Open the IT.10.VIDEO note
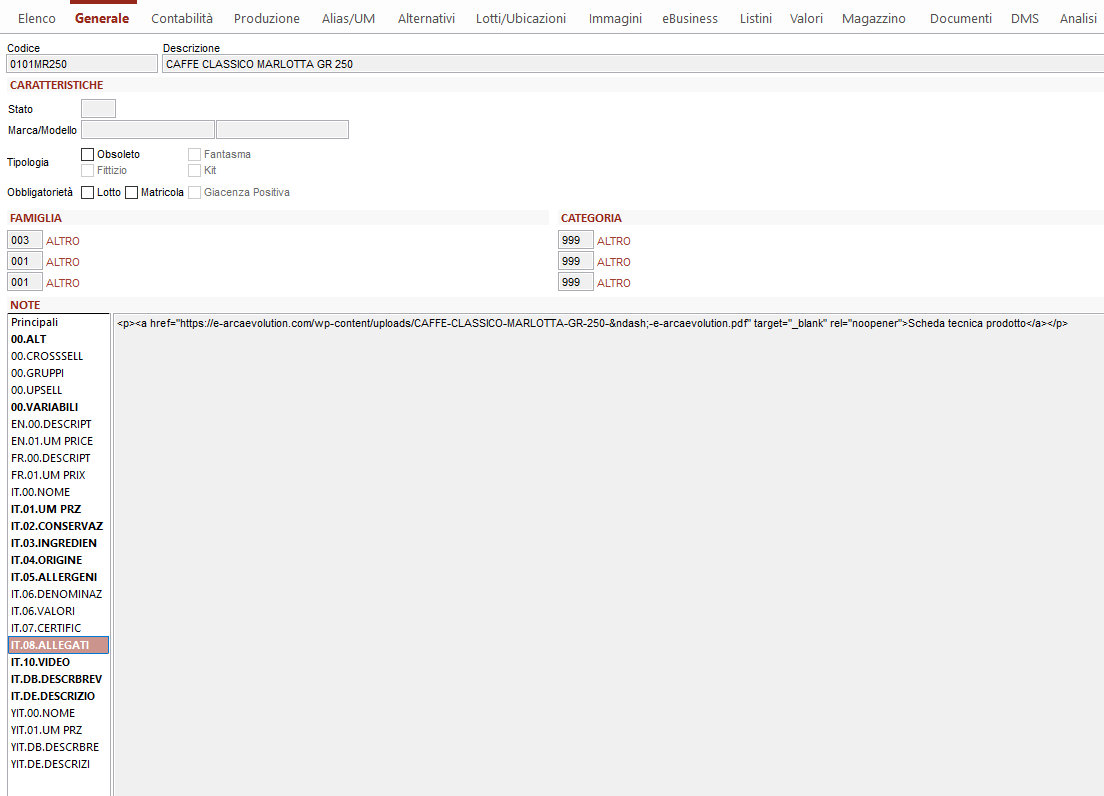Image resolution: width=1104 pixels, height=796 pixels. 41,662
